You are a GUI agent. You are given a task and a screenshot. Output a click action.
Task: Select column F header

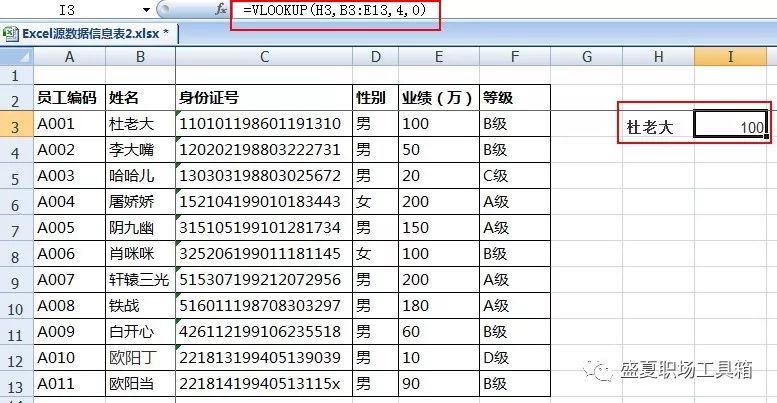[515, 57]
